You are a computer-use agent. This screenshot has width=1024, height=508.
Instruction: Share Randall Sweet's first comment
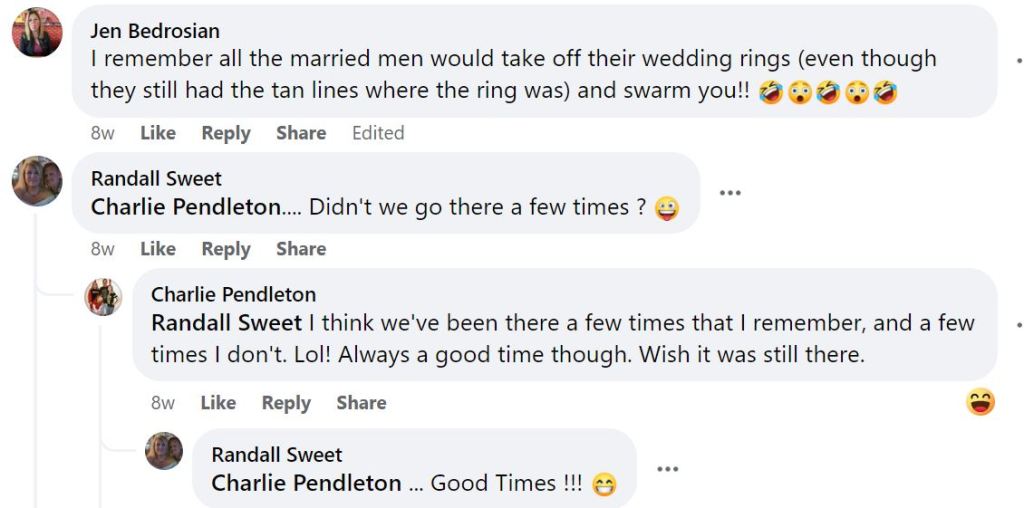pyautogui.click(x=301, y=249)
